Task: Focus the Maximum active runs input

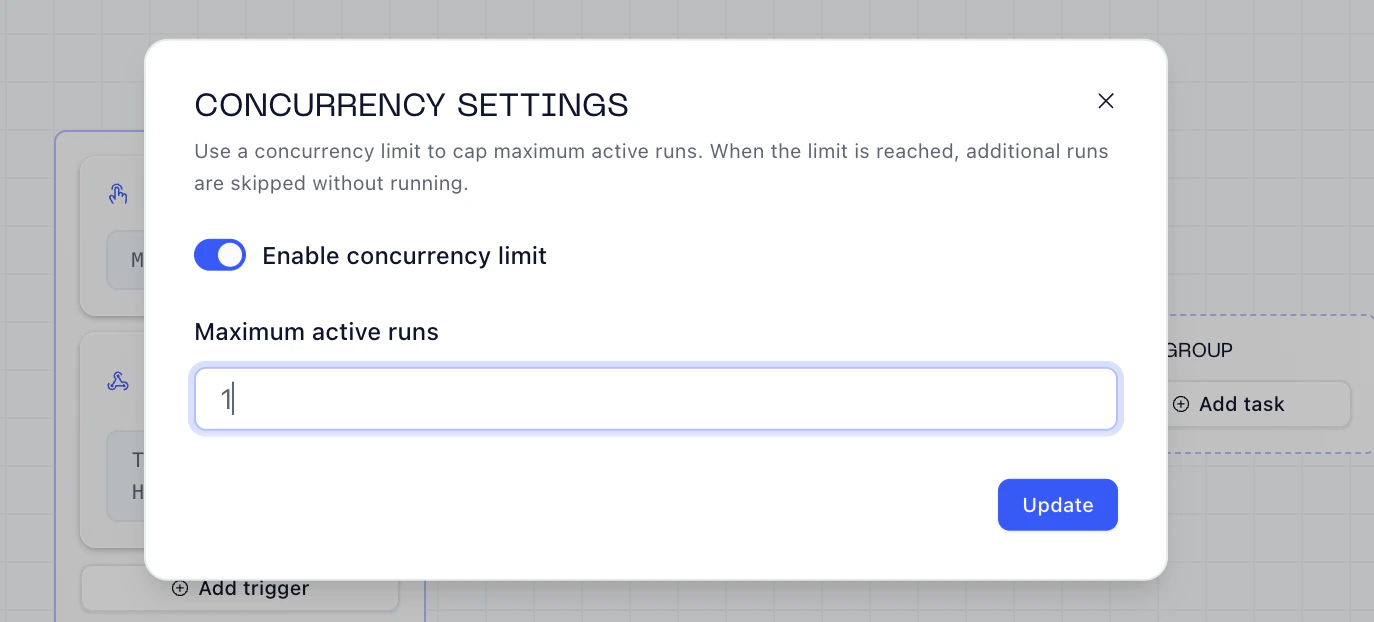Action: click(x=656, y=398)
